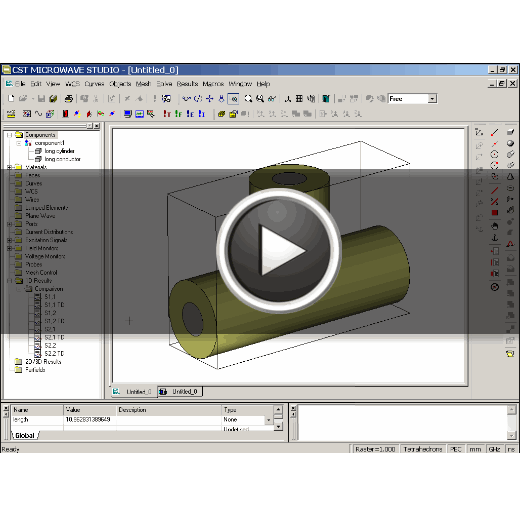The image size is (520, 520).
Task: Create a sphere shape from side toolbar
Action: pyautogui.click(x=510, y=143)
